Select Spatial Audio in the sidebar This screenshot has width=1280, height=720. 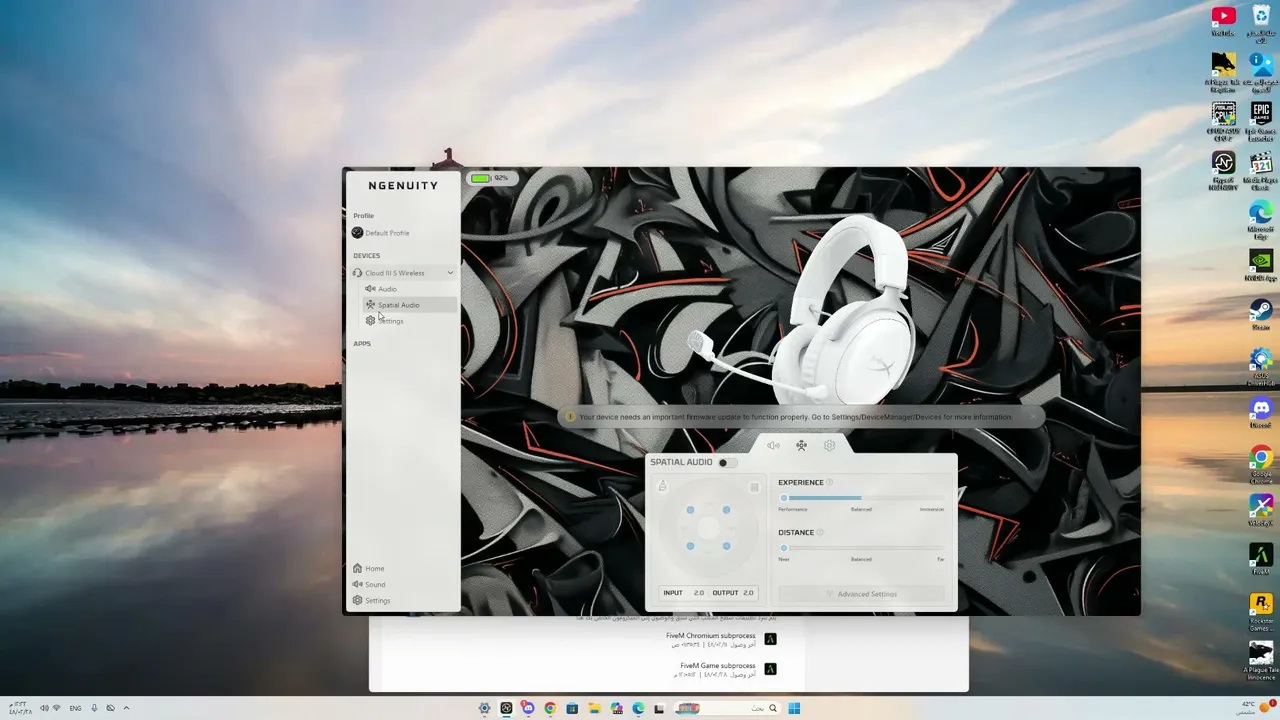point(410,305)
